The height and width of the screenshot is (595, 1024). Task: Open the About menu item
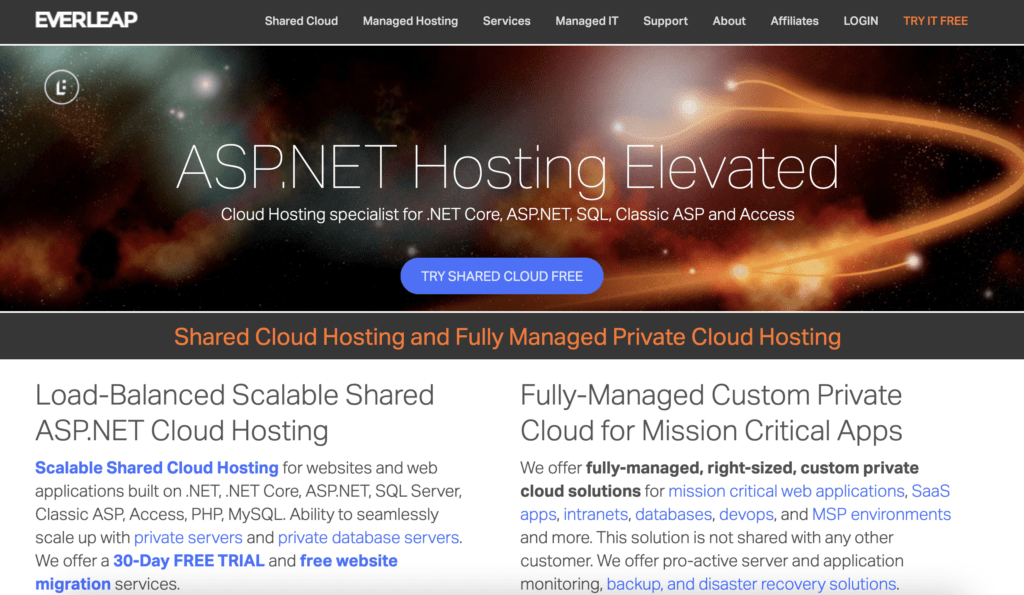tap(729, 21)
